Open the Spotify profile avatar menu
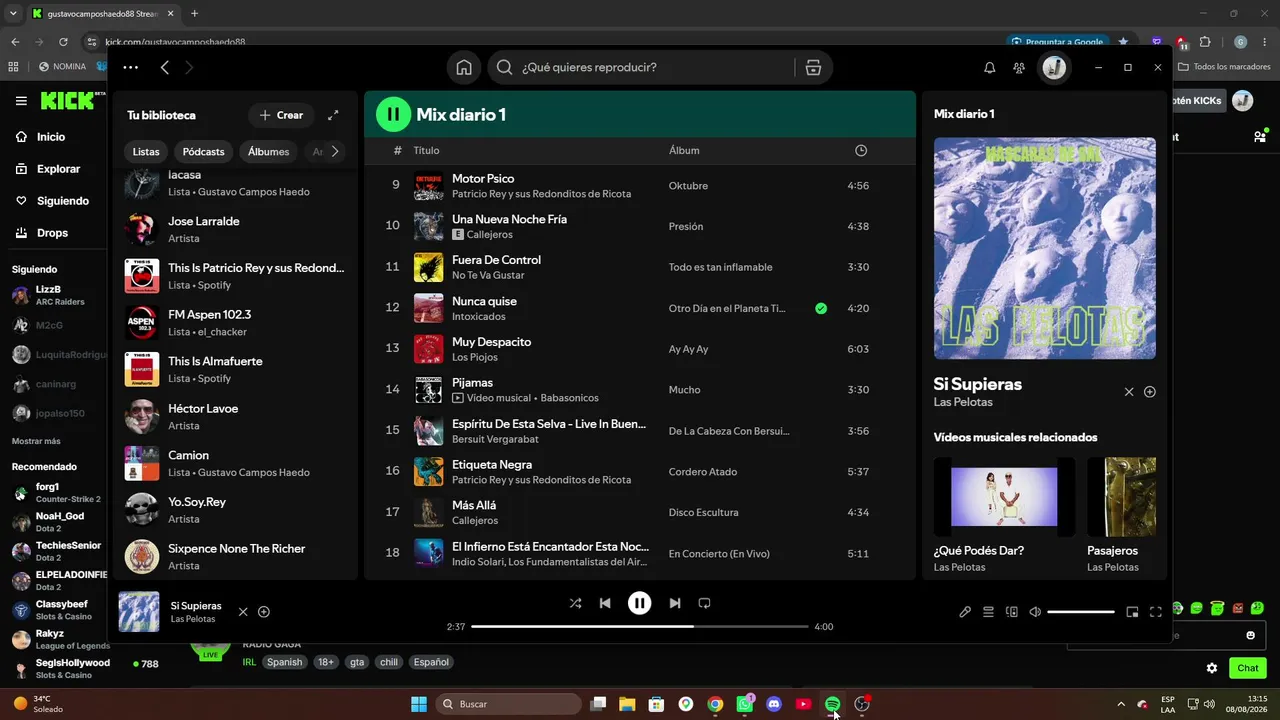 coord(1054,67)
